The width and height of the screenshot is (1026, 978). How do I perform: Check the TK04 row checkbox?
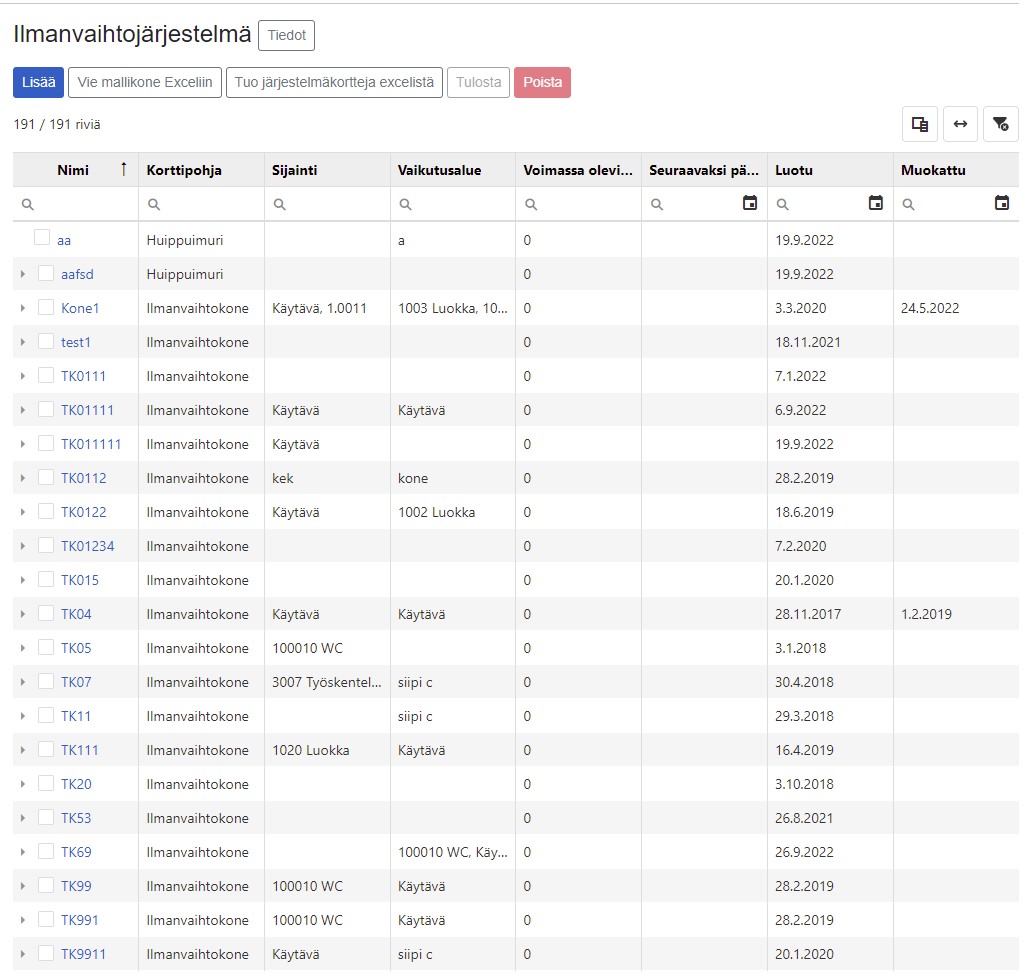pyautogui.click(x=46, y=613)
